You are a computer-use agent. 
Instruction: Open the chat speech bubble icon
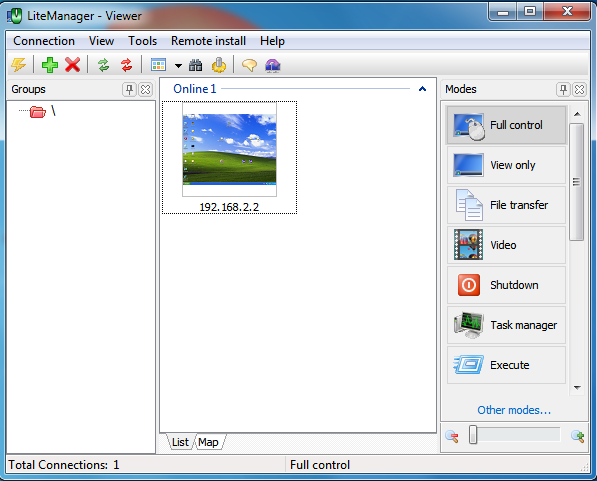tap(249, 65)
